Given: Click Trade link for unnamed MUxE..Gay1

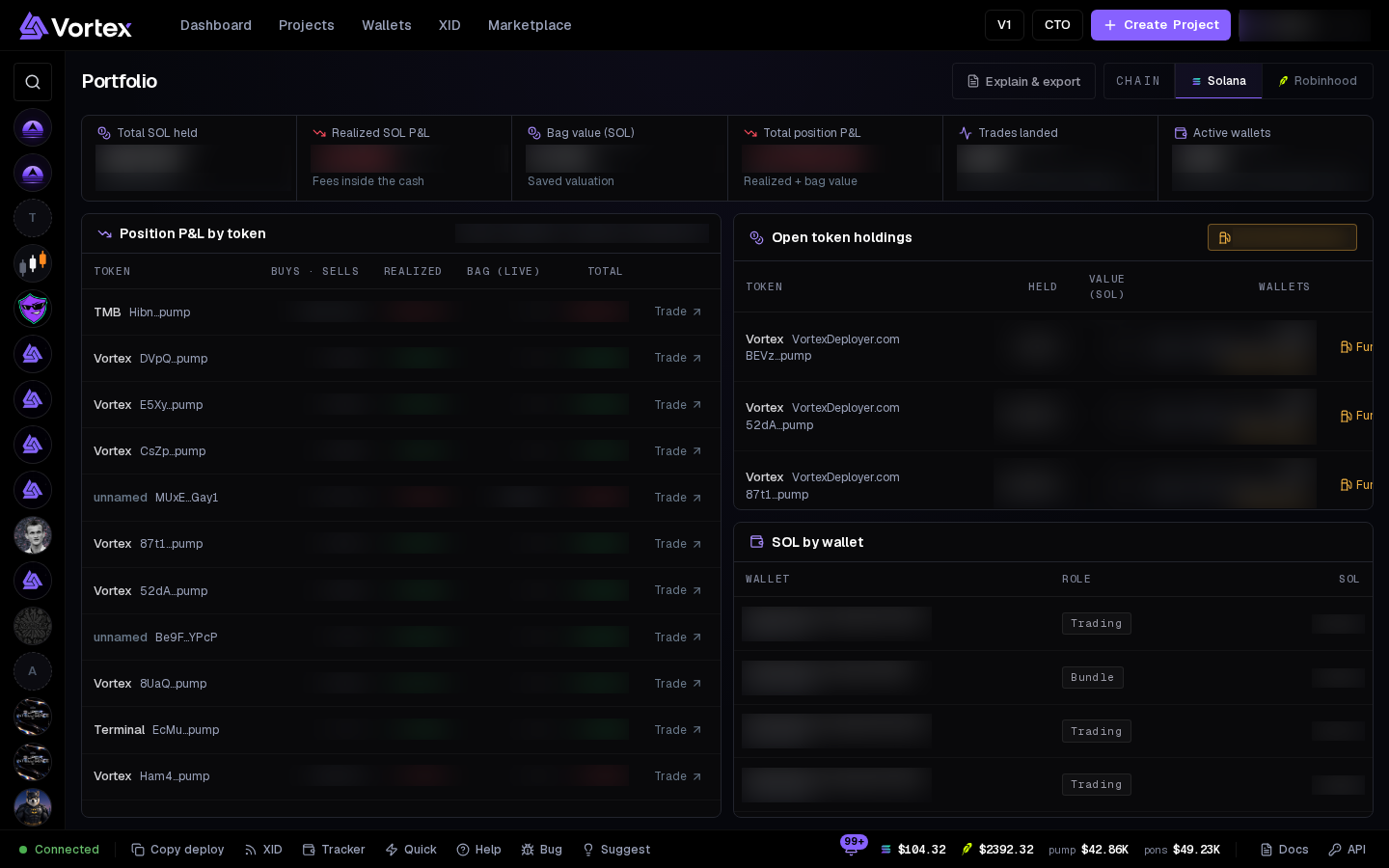Looking at the screenshot, I should click(x=678, y=498).
